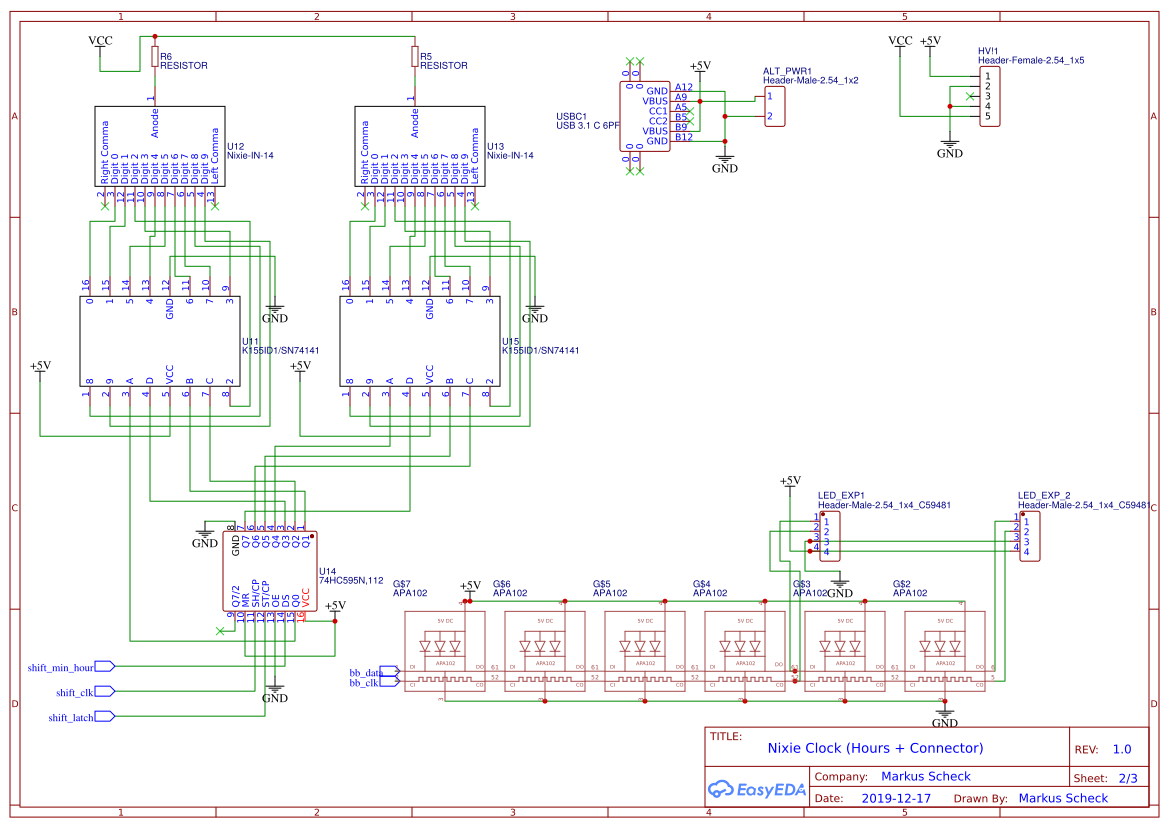Screen dimensions: 1169x828
Task: Select resistor R5 symbol
Action: [x=415, y=57]
